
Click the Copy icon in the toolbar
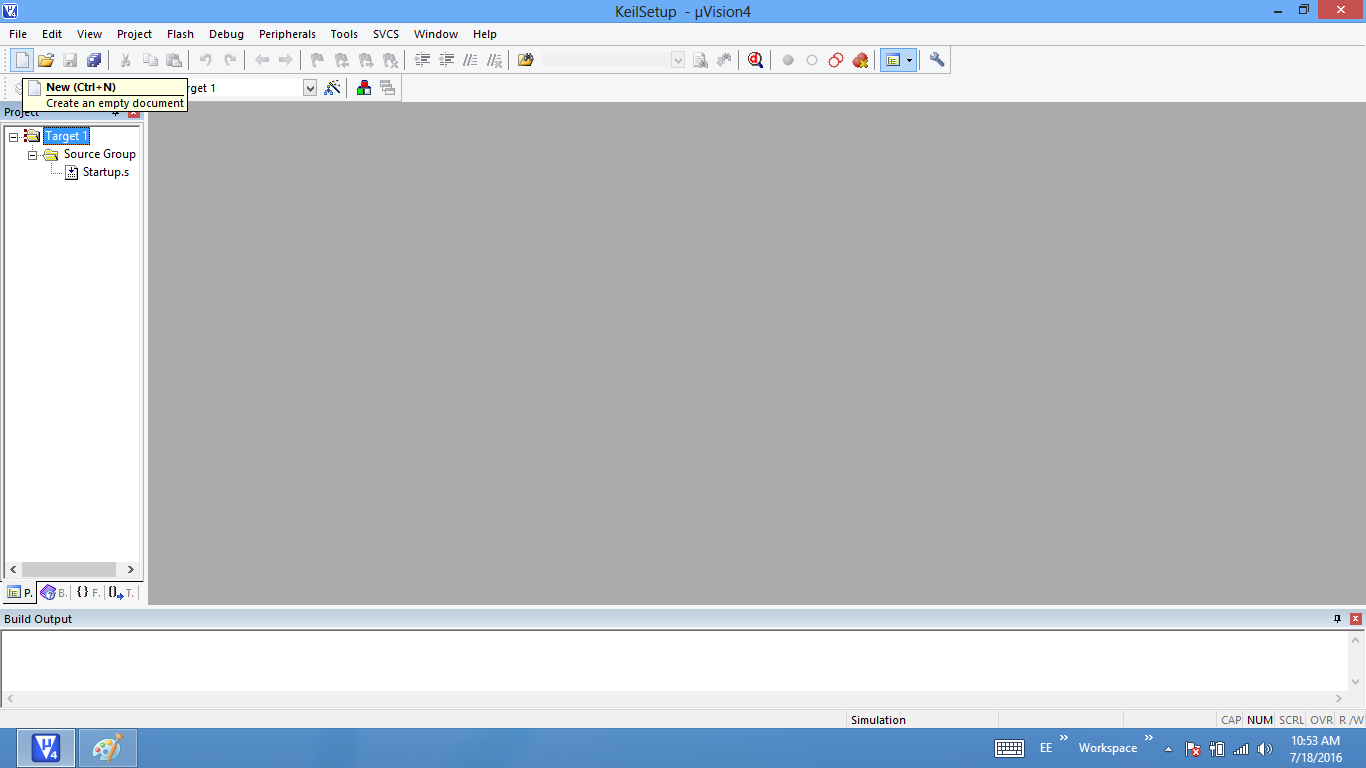point(150,60)
